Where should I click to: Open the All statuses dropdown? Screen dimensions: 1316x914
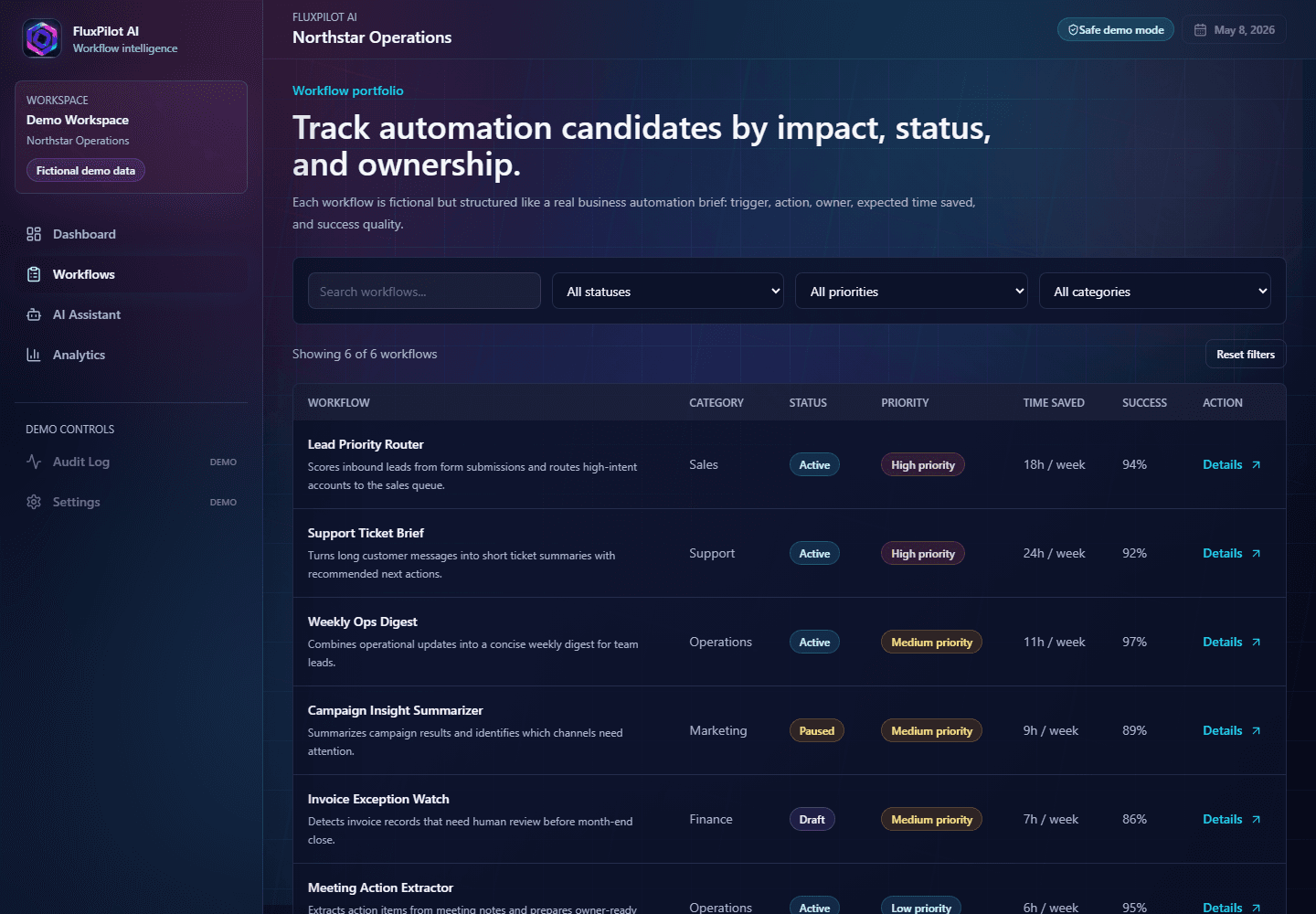(x=668, y=291)
